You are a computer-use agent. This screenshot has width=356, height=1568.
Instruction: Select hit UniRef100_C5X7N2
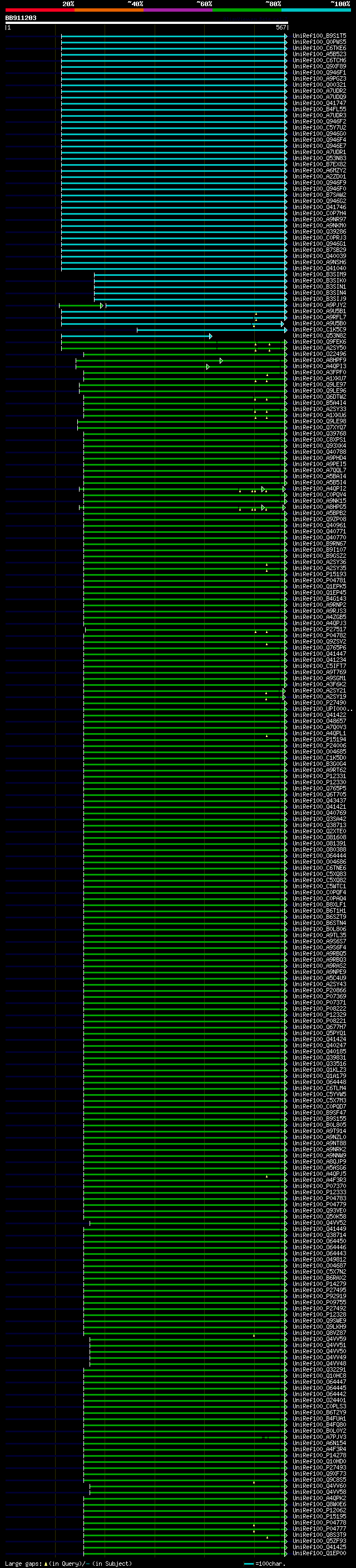pos(319,1272)
